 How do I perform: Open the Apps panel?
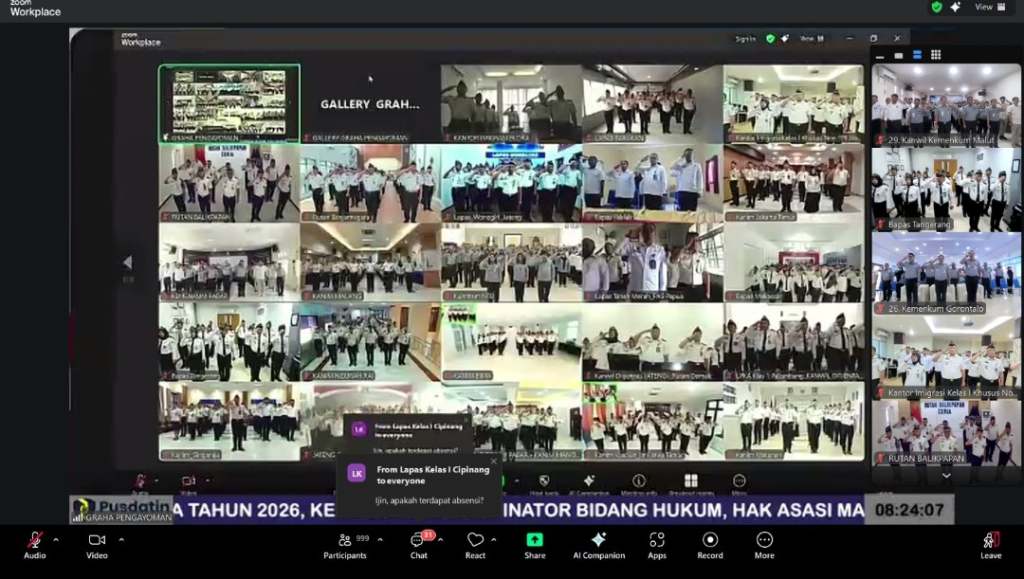tap(657, 541)
